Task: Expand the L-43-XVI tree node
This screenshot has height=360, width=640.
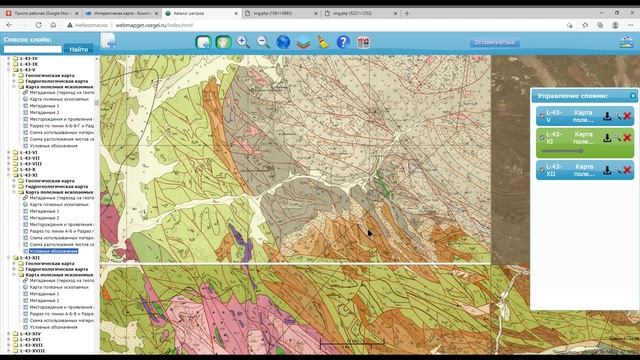Action: [x=9, y=339]
